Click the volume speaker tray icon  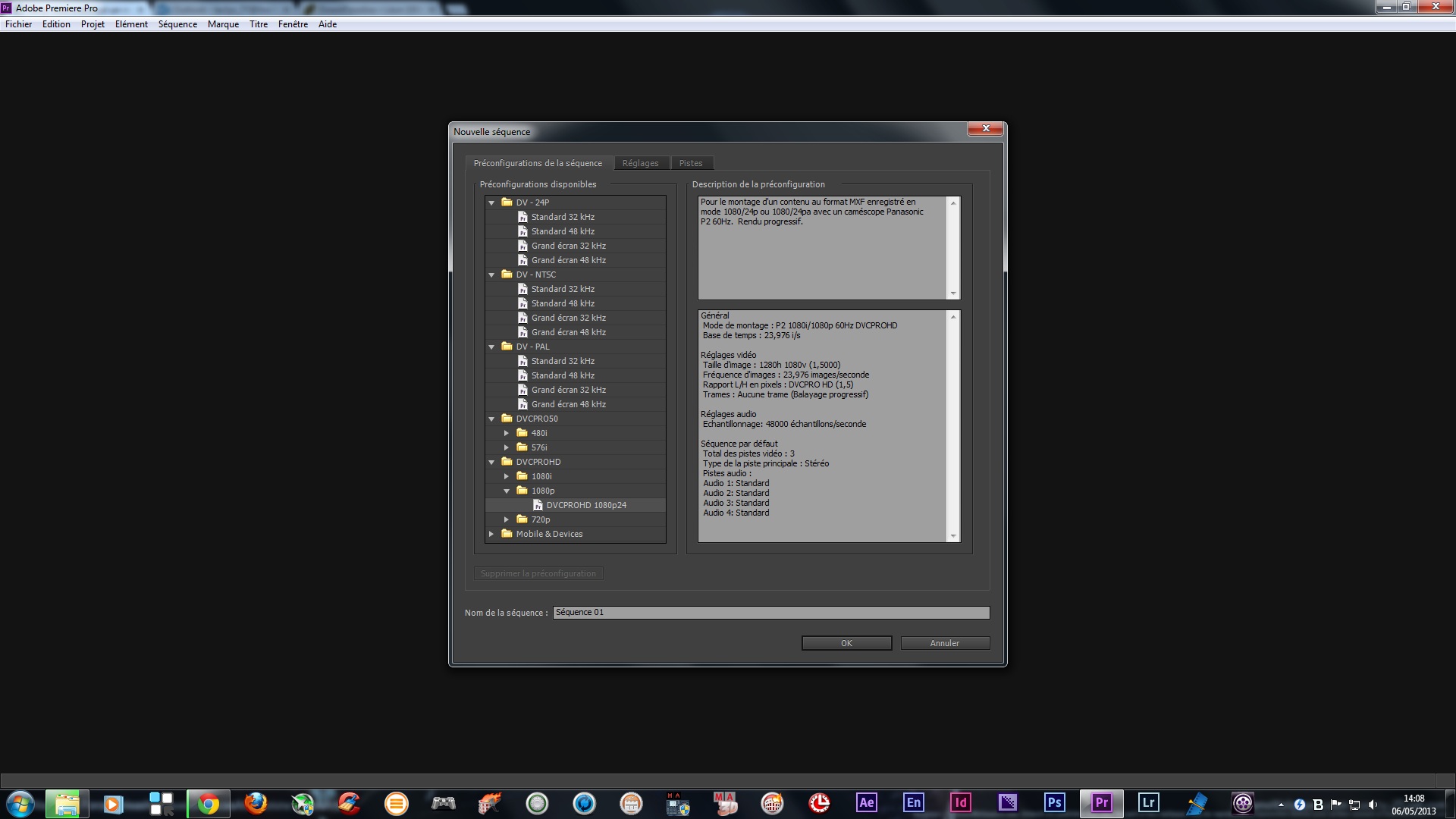pyautogui.click(x=1373, y=805)
